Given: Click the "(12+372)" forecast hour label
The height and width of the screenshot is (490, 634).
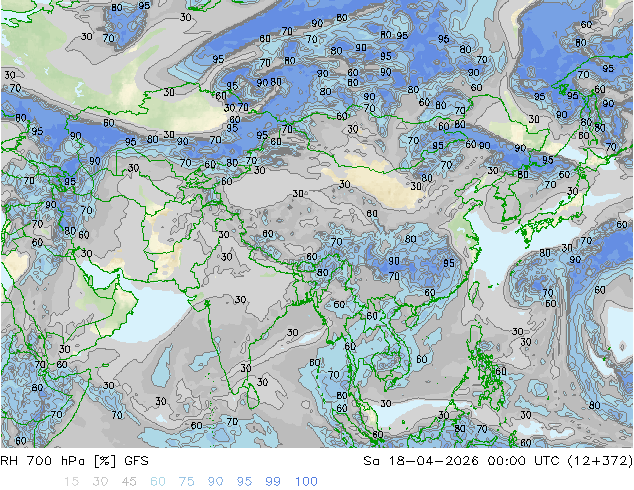Looking at the screenshot, I should 600,461.
